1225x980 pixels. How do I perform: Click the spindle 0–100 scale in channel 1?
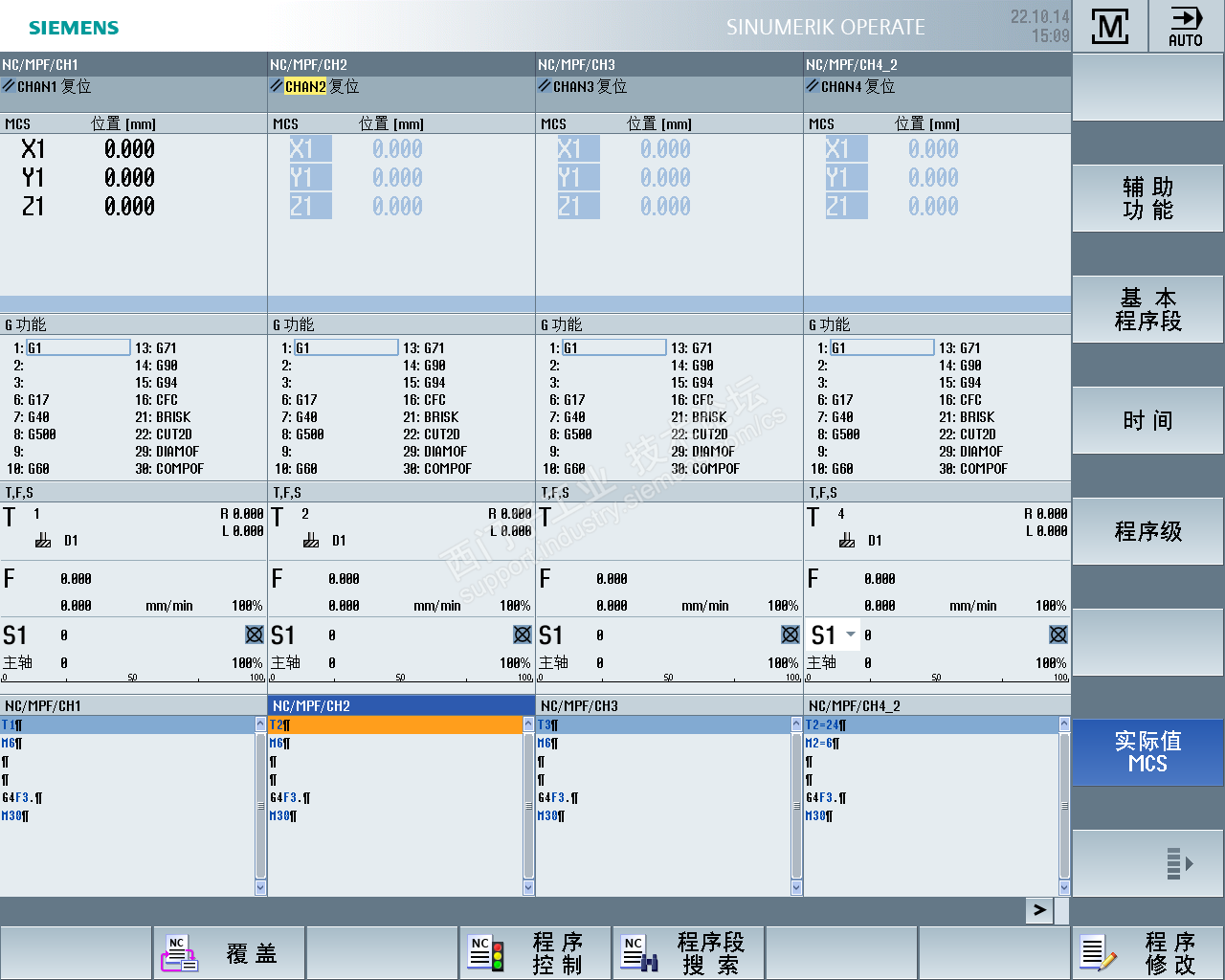click(133, 678)
